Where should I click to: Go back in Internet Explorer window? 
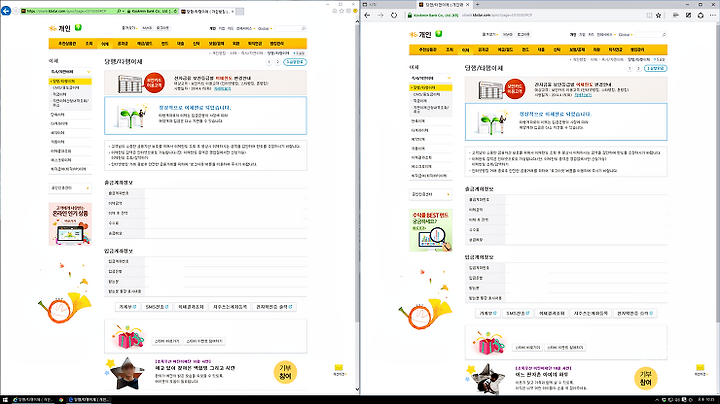click(6, 11)
